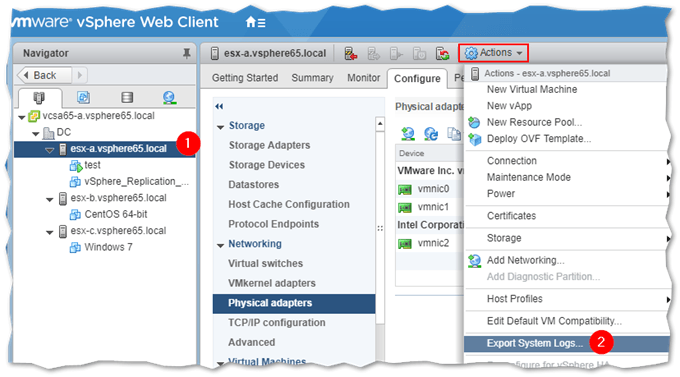Open VMkernel adapters settings
Viewport: 680px width, 377px height.
[272, 283]
